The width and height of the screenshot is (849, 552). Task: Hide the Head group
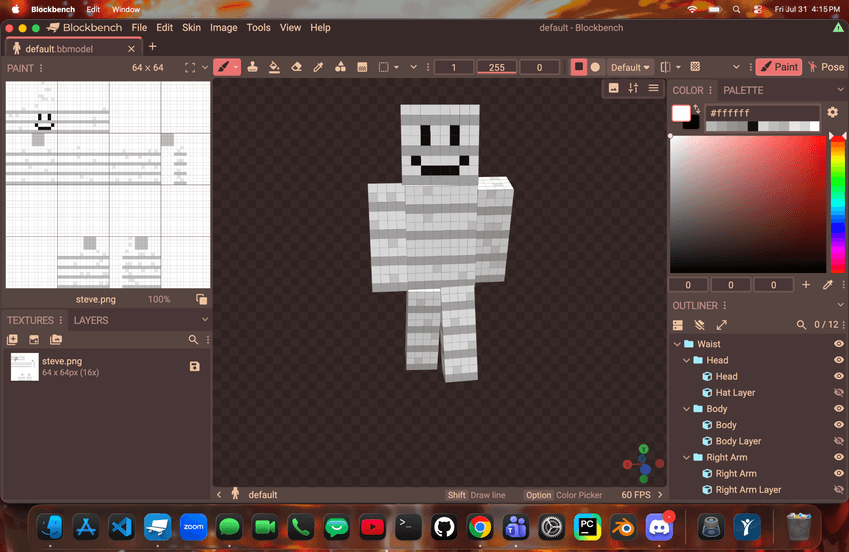pos(839,360)
